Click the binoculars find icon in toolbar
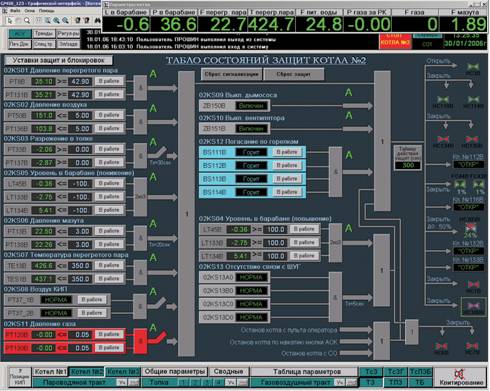Screen dimensions: 490x391 97,21
